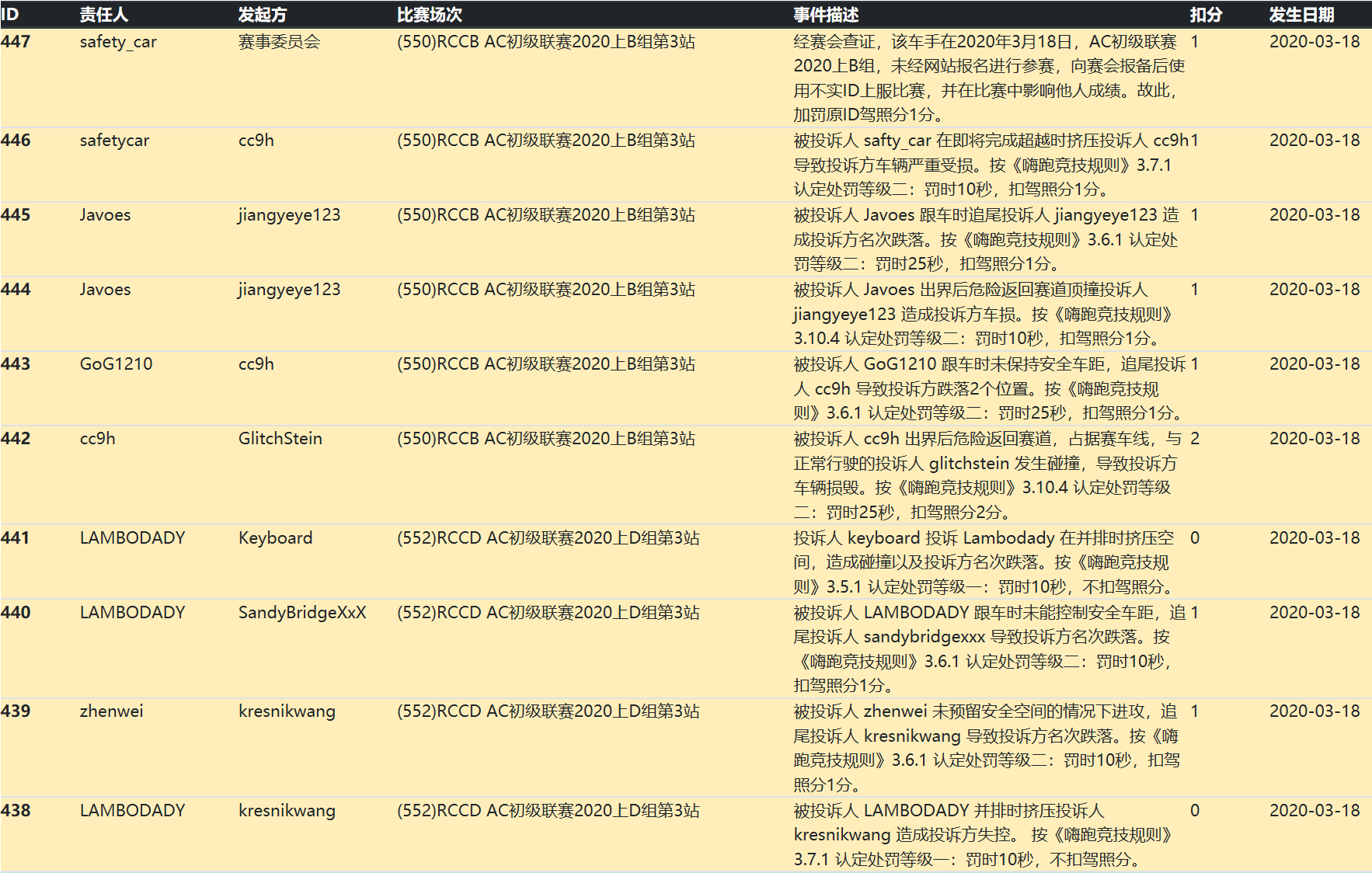Click race (552)RCCD in row 438

point(548,811)
